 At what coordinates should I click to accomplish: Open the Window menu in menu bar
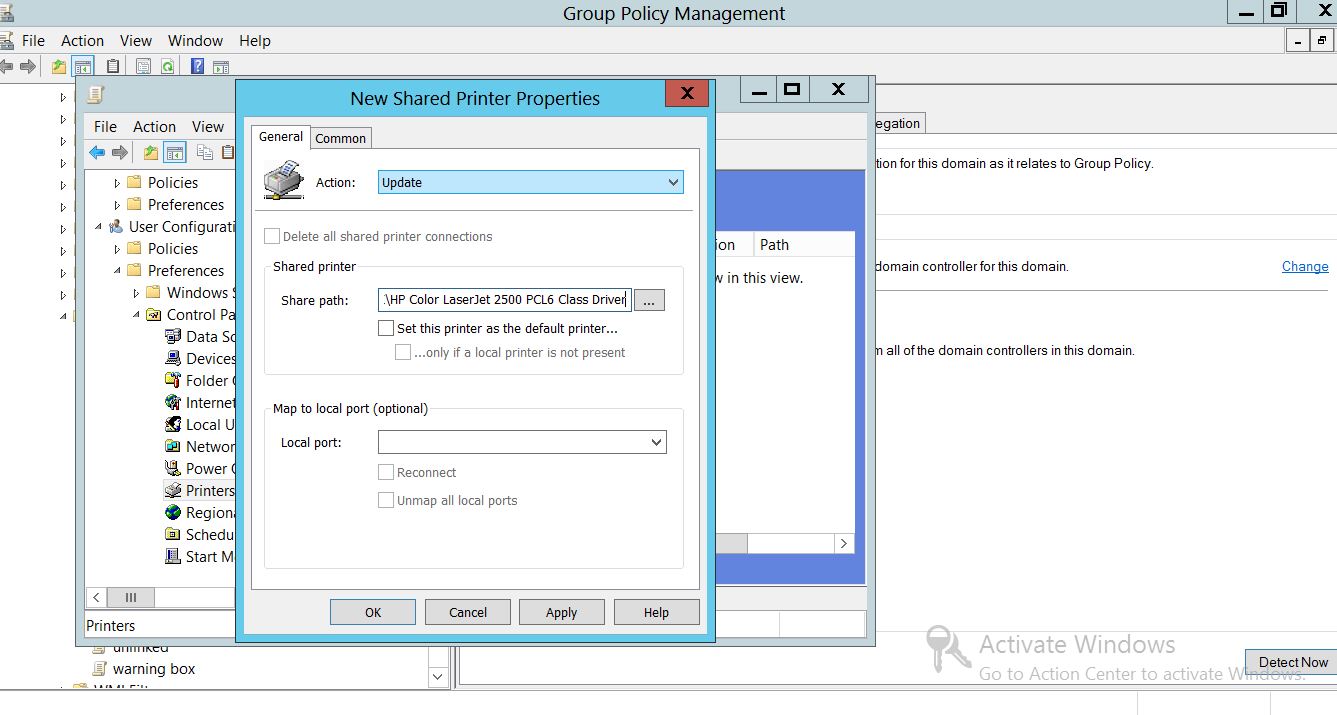[x=195, y=41]
